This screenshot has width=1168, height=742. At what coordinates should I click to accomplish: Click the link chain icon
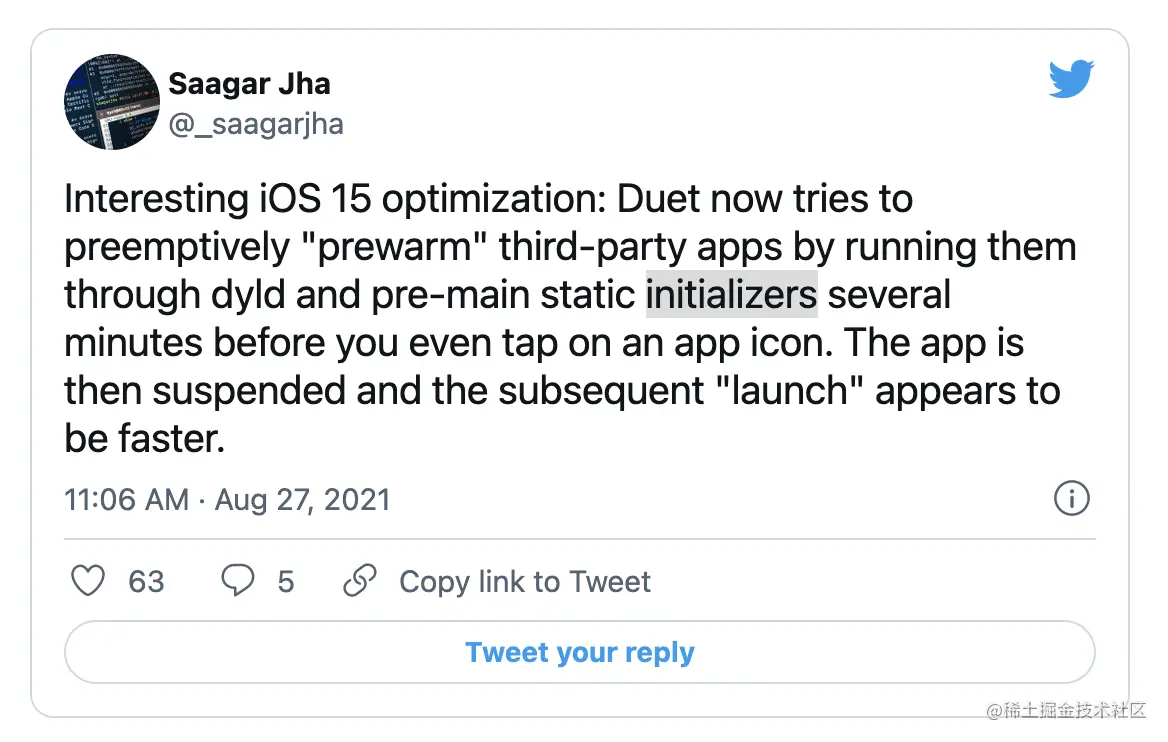coord(359,581)
